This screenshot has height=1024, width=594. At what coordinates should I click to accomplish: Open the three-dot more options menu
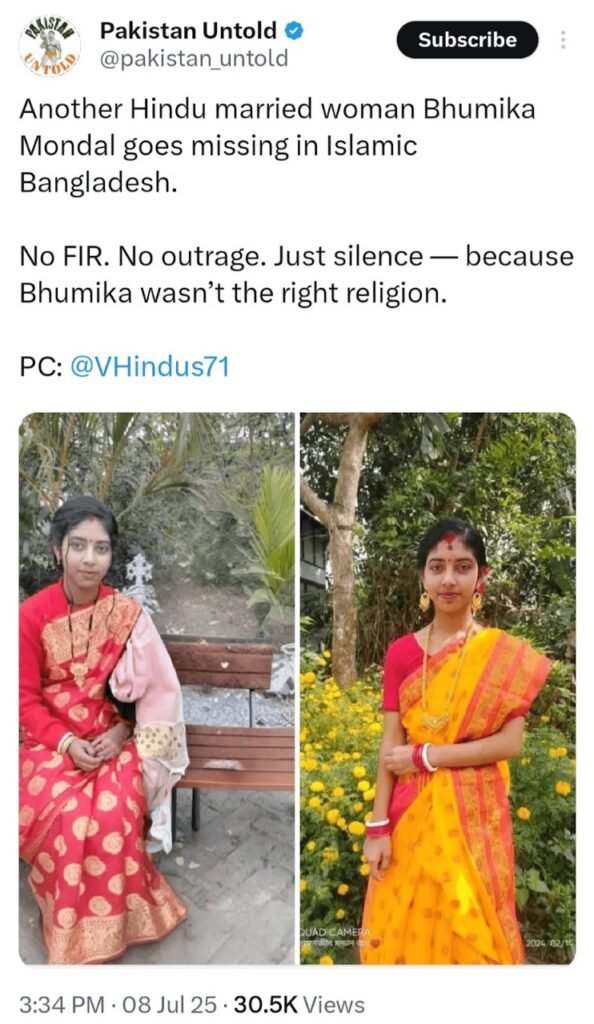[562, 40]
